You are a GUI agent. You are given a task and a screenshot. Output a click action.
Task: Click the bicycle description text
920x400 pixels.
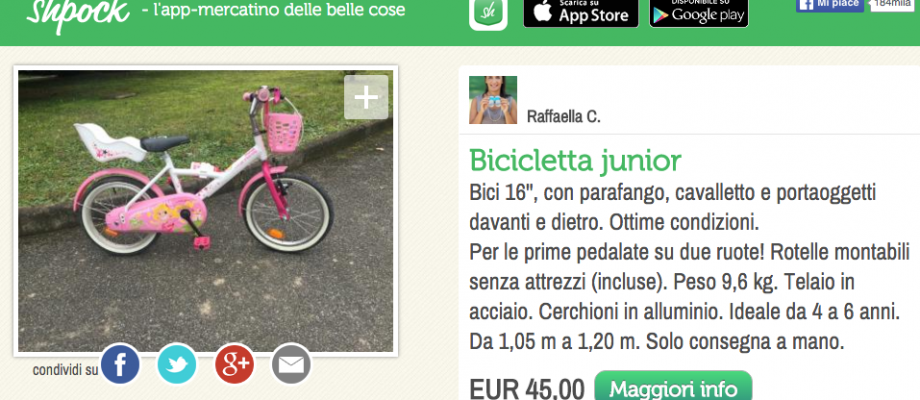click(x=689, y=267)
